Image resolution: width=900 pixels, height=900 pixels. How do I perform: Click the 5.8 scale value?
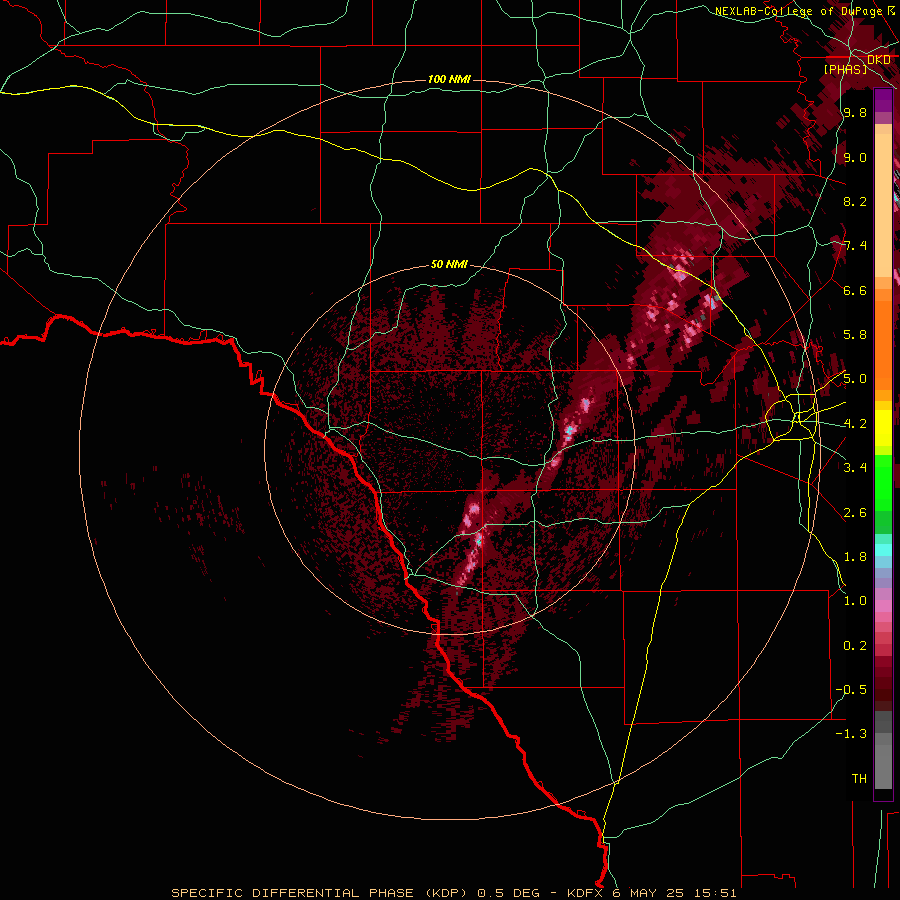(855, 335)
